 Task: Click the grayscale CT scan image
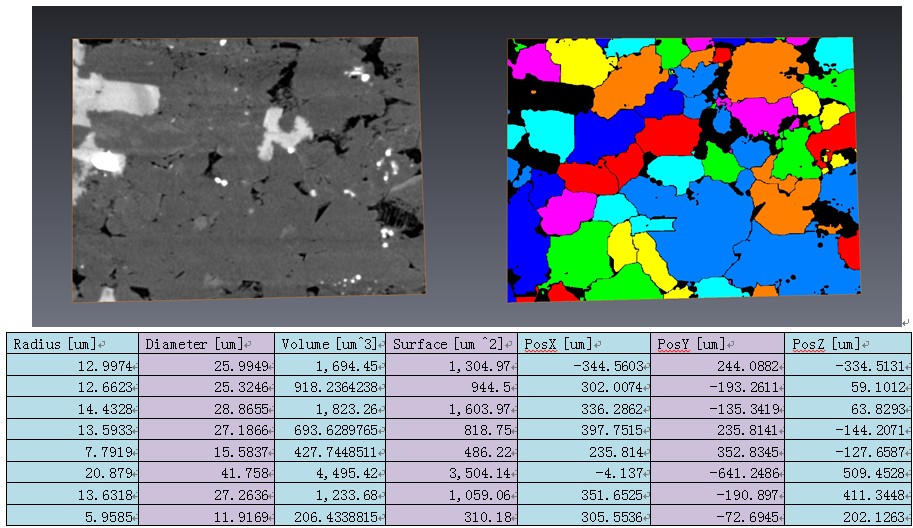pyautogui.click(x=249, y=169)
